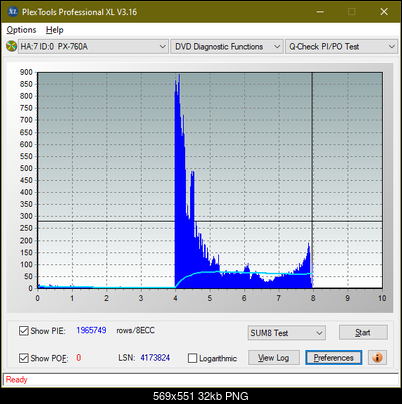Screen dimensions: 402x404
Task: Click the Ready status bar text
Action: 17,380
